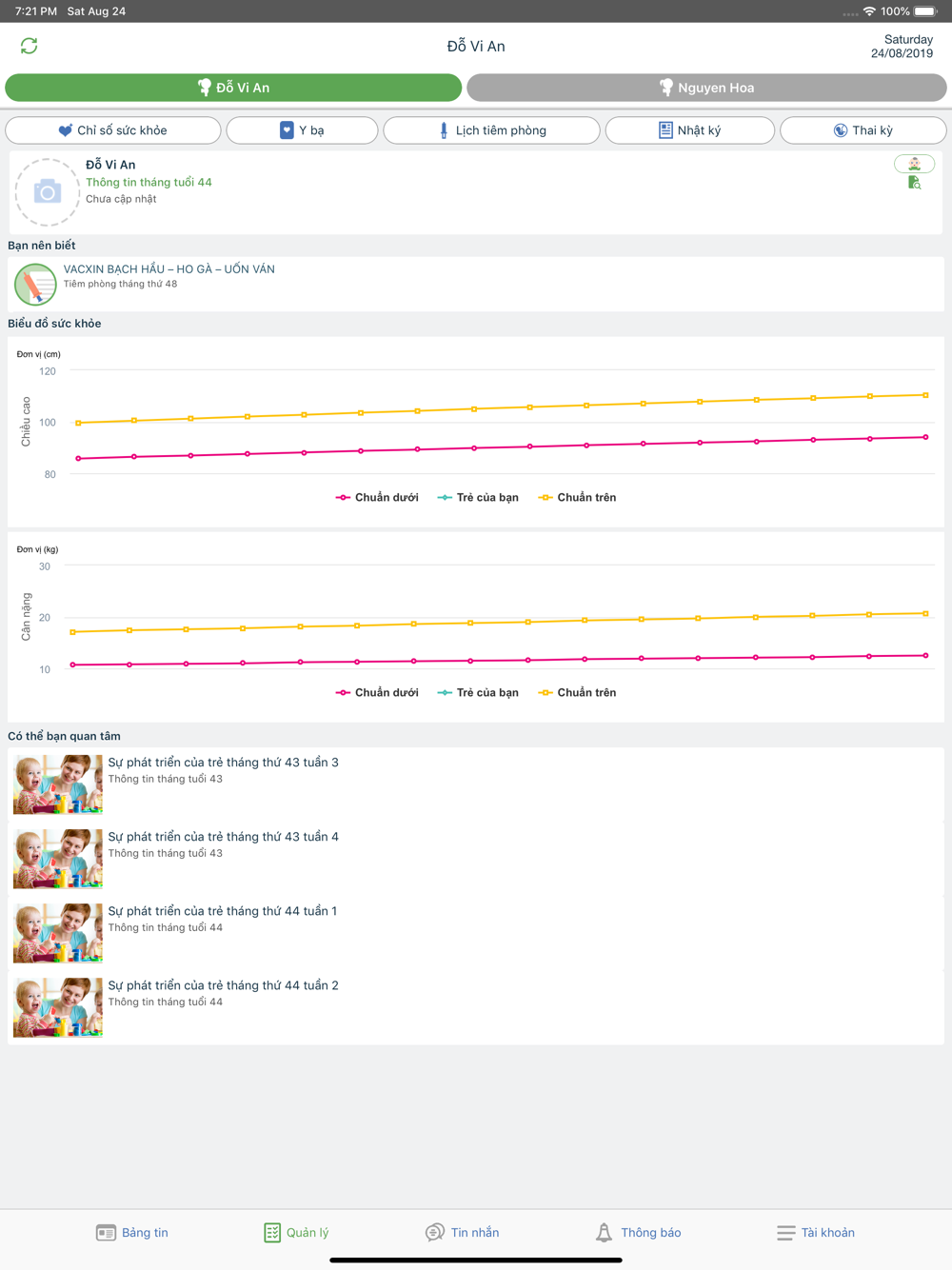Click 'Tiêm phòng tháng thứ 48' subtitle
This screenshot has width=952, height=1270.
pos(120,284)
